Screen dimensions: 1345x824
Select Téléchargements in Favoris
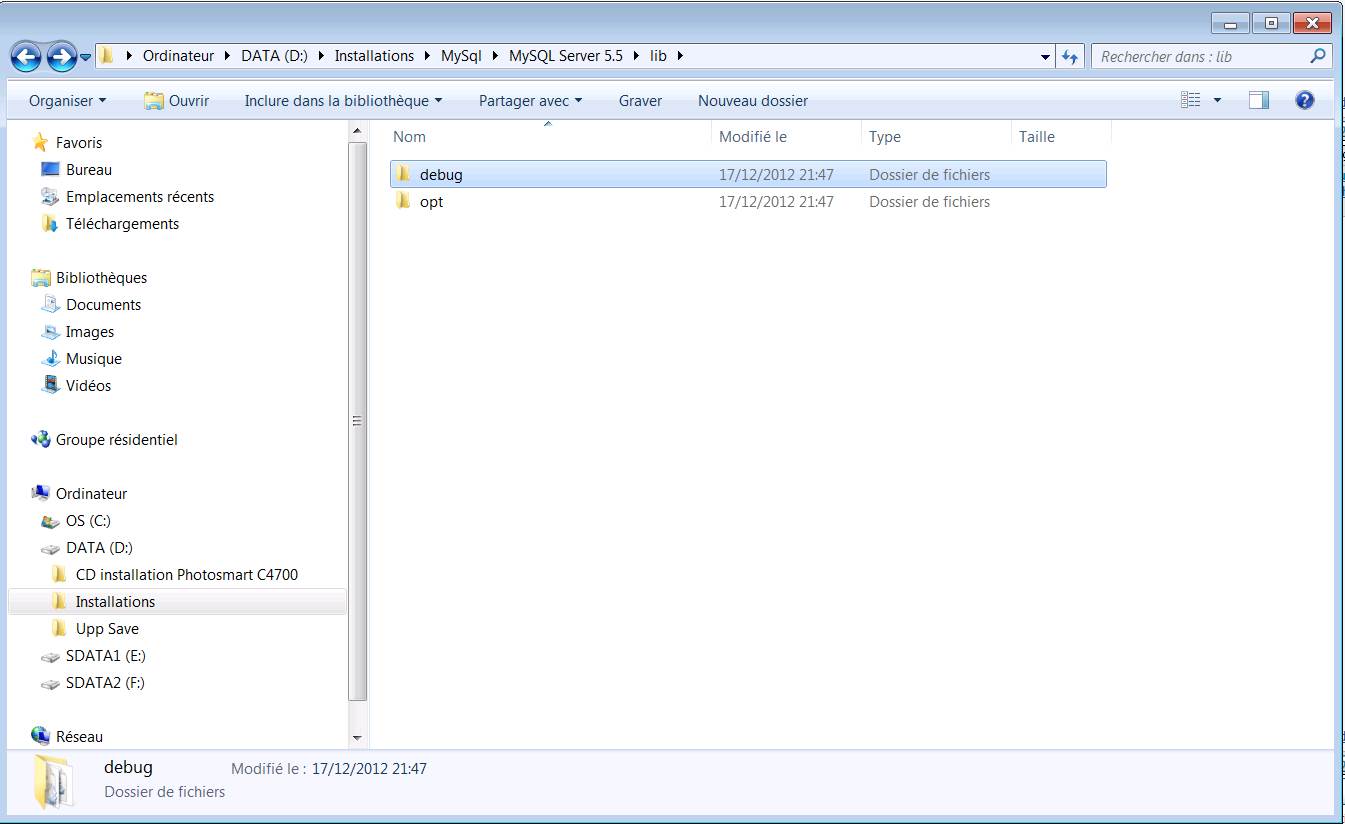(122, 224)
